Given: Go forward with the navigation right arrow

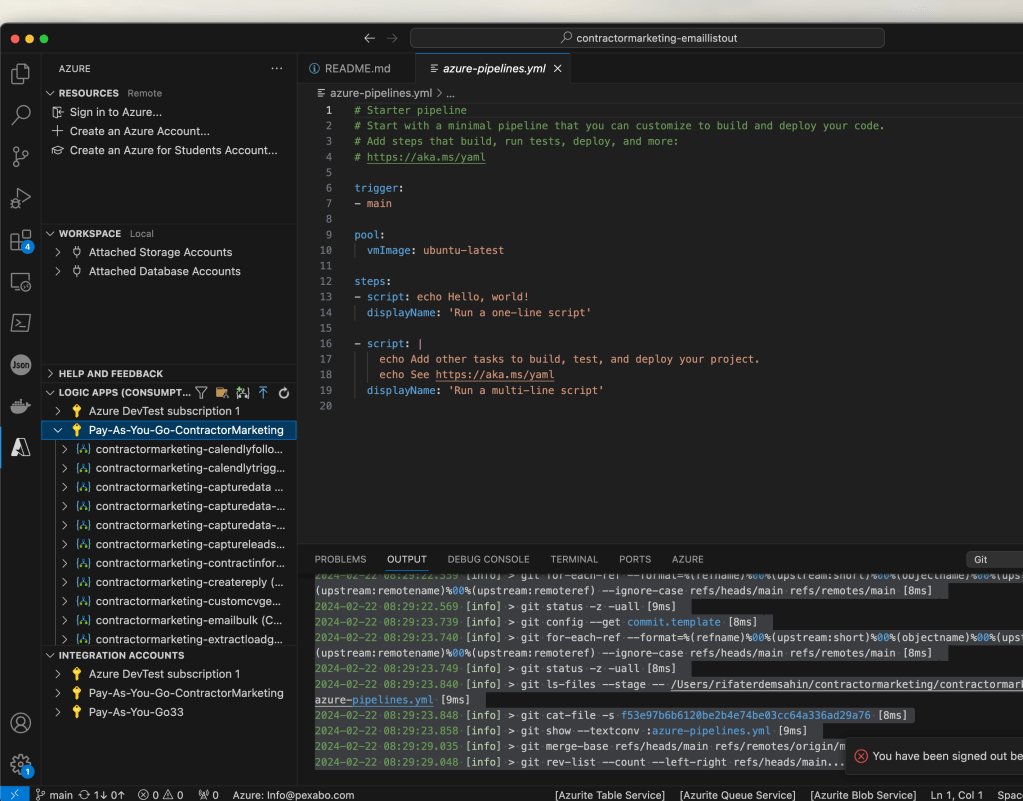Looking at the screenshot, I should 392,38.
